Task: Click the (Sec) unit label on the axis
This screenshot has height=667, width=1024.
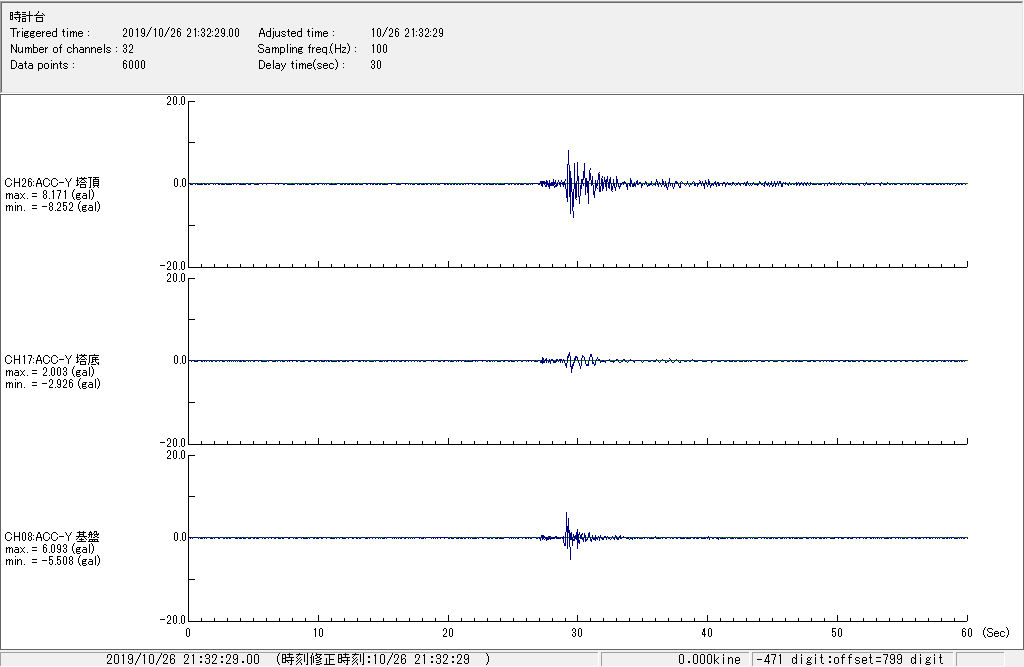Action: point(995,632)
